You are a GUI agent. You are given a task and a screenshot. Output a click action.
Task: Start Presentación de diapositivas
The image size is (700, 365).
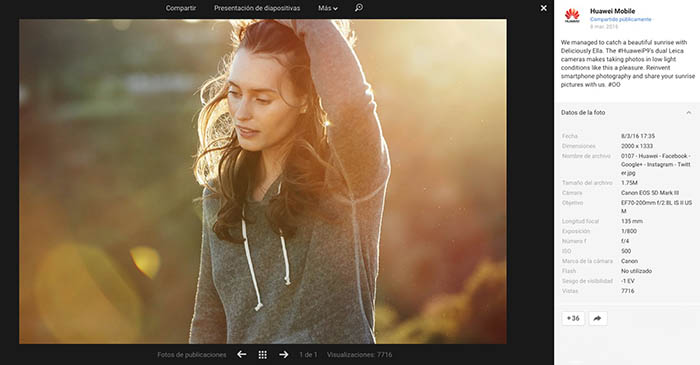pos(257,8)
